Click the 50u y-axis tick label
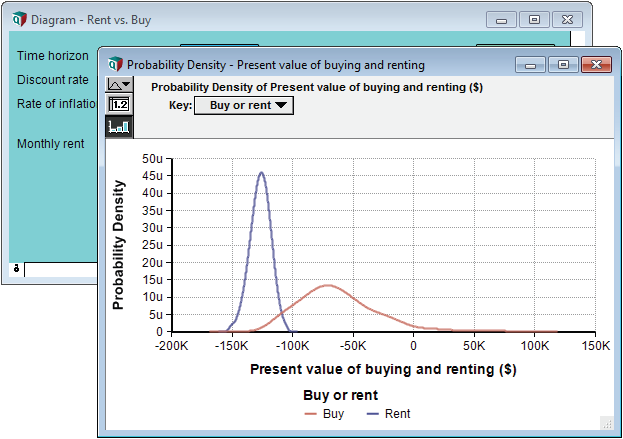Image resolution: width=623 pixels, height=439 pixels. (152, 159)
